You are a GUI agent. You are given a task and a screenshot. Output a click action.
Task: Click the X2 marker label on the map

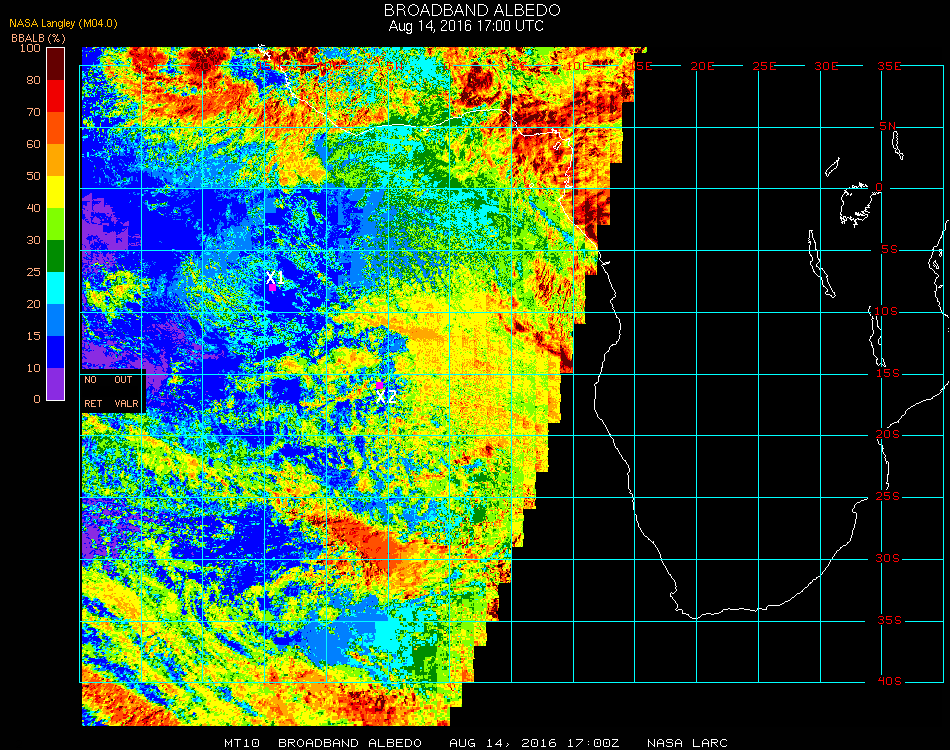tap(385, 397)
